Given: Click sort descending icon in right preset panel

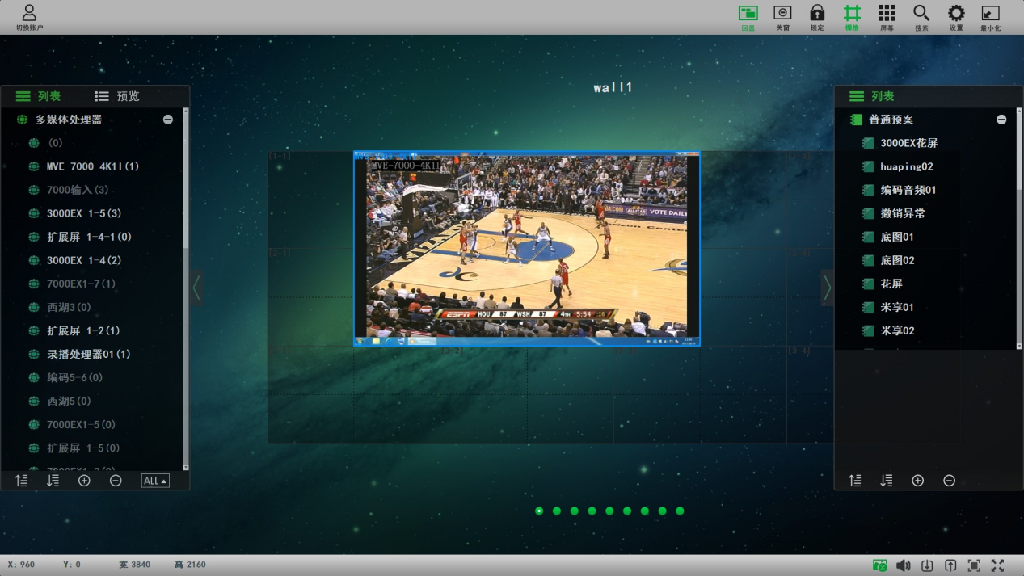Looking at the screenshot, I should 886,481.
